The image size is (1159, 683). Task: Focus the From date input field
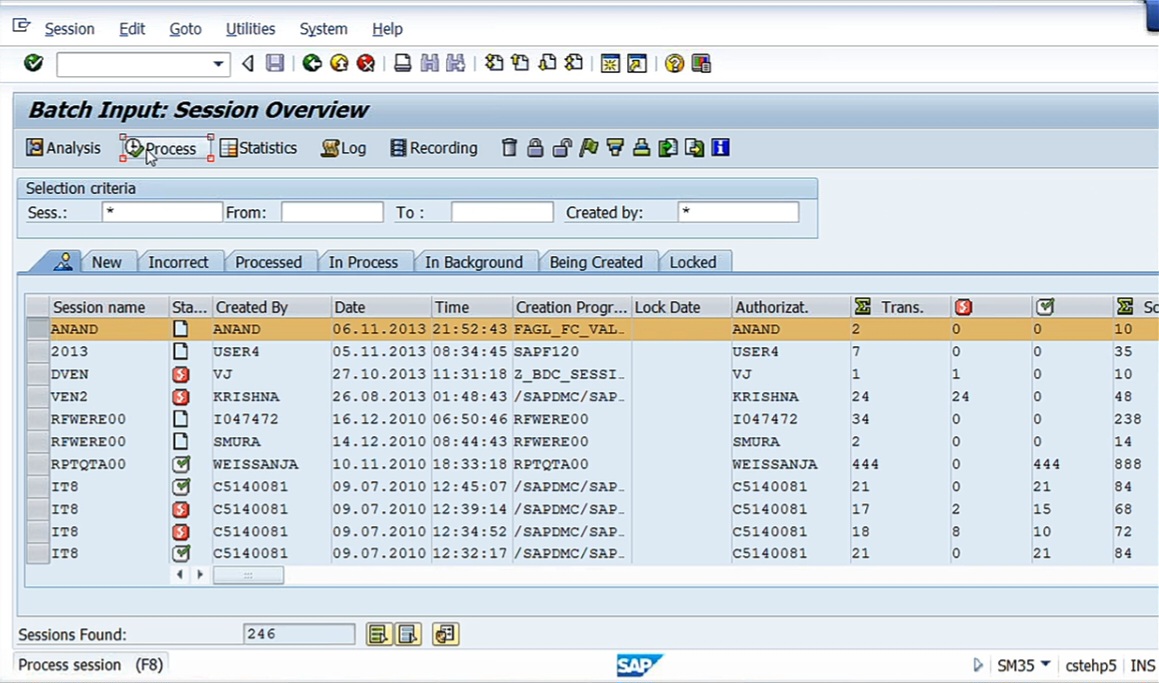coord(332,212)
